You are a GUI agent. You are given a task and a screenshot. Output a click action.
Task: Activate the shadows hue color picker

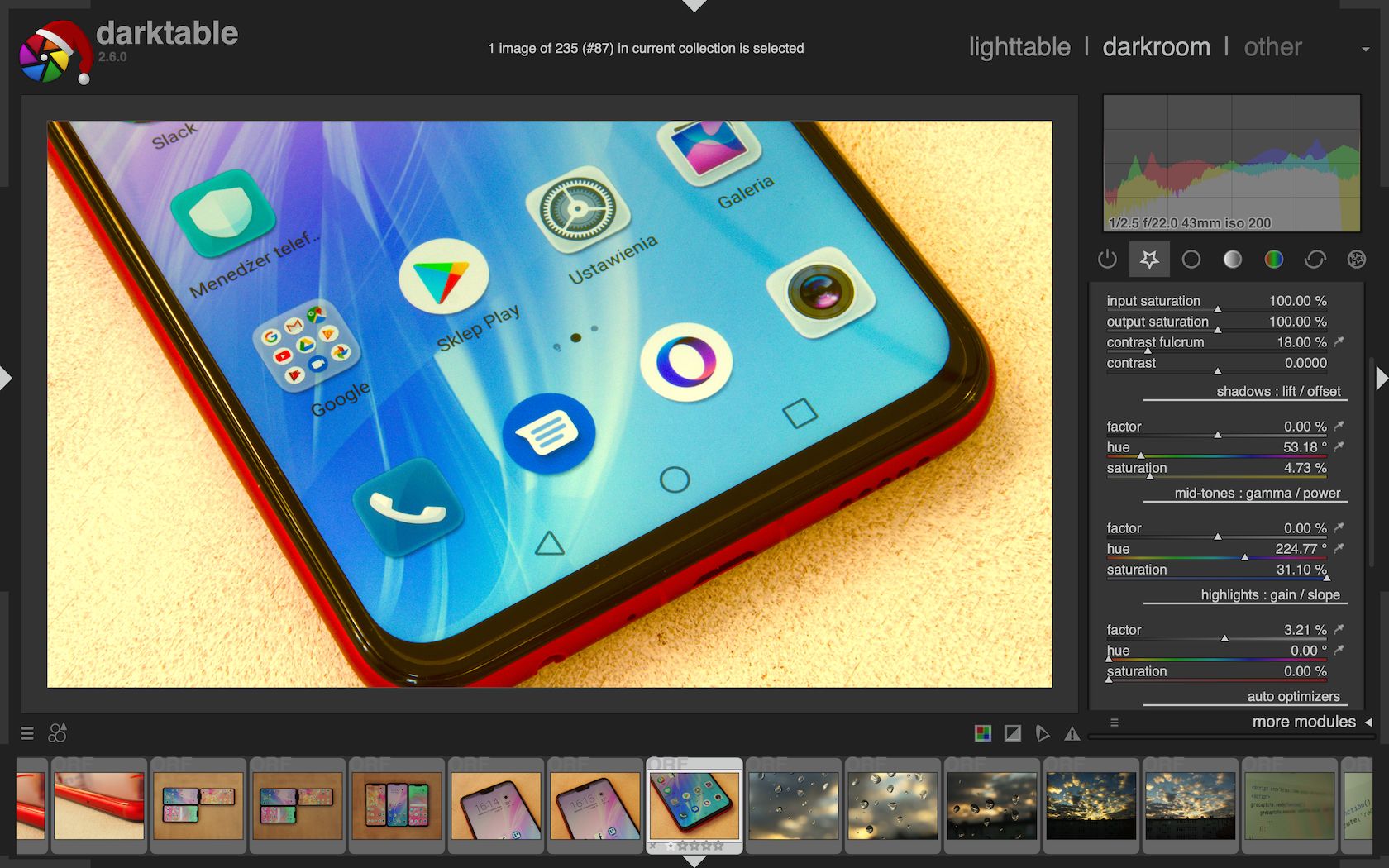point(1339,446)
